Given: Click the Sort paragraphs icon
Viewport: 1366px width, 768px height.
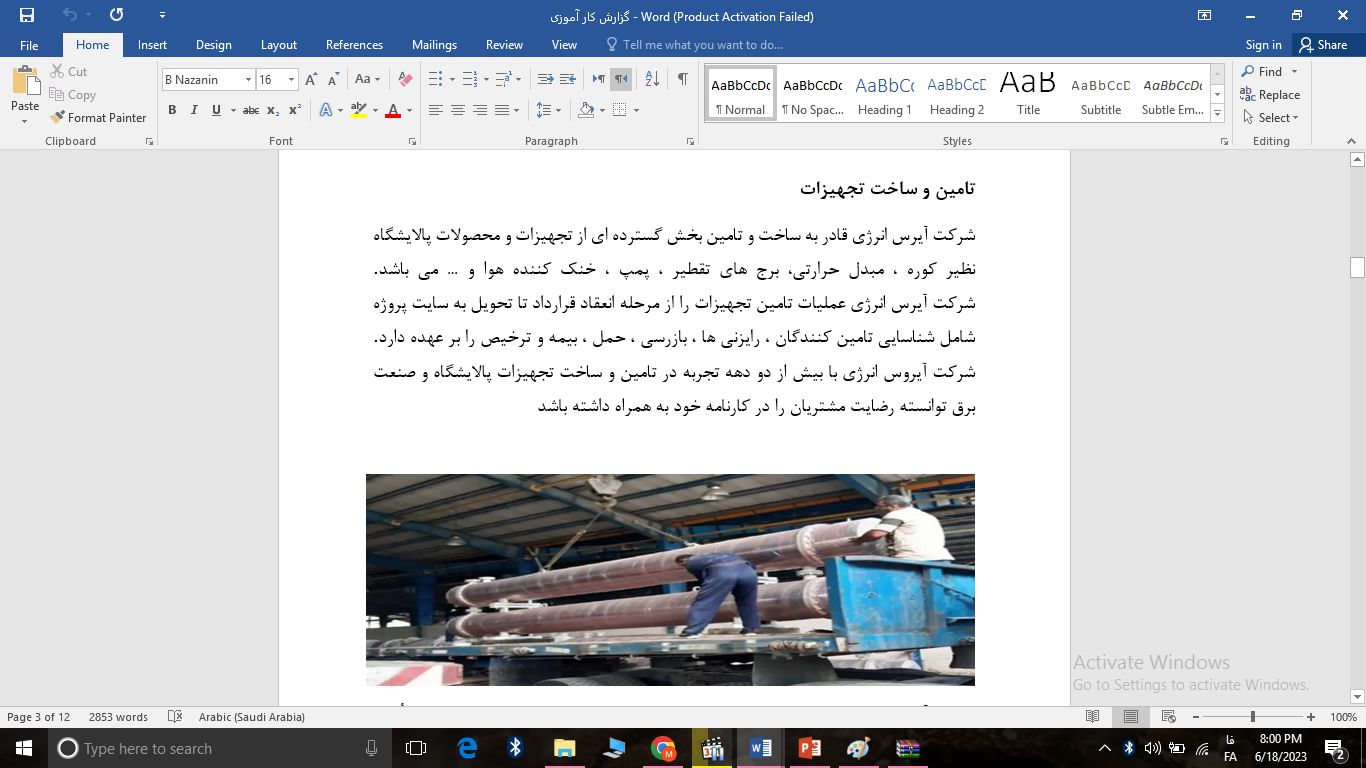Looking at the screenshot, I should [652, 79].
